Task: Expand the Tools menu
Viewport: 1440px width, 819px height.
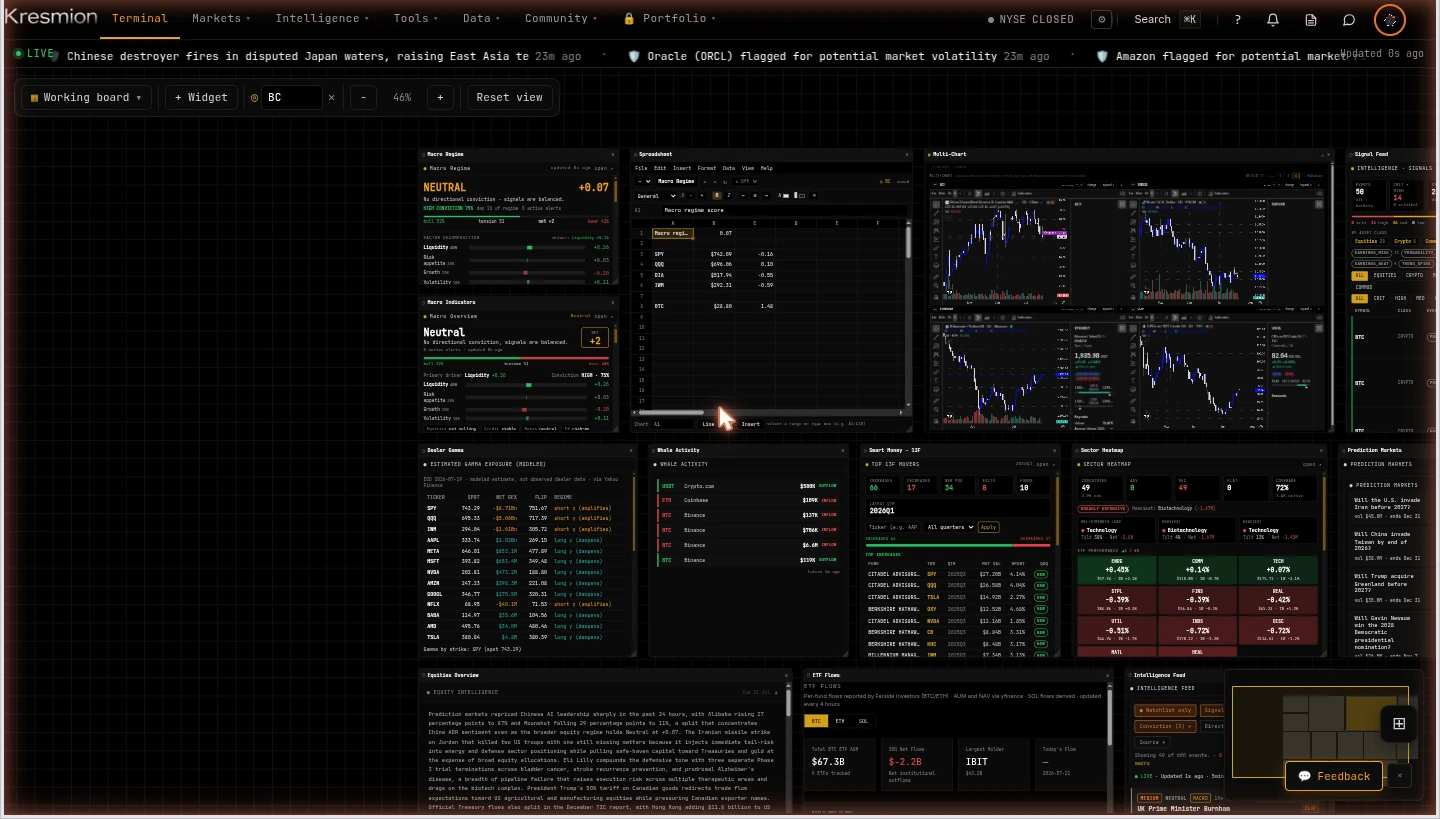Action: (417, 18)
